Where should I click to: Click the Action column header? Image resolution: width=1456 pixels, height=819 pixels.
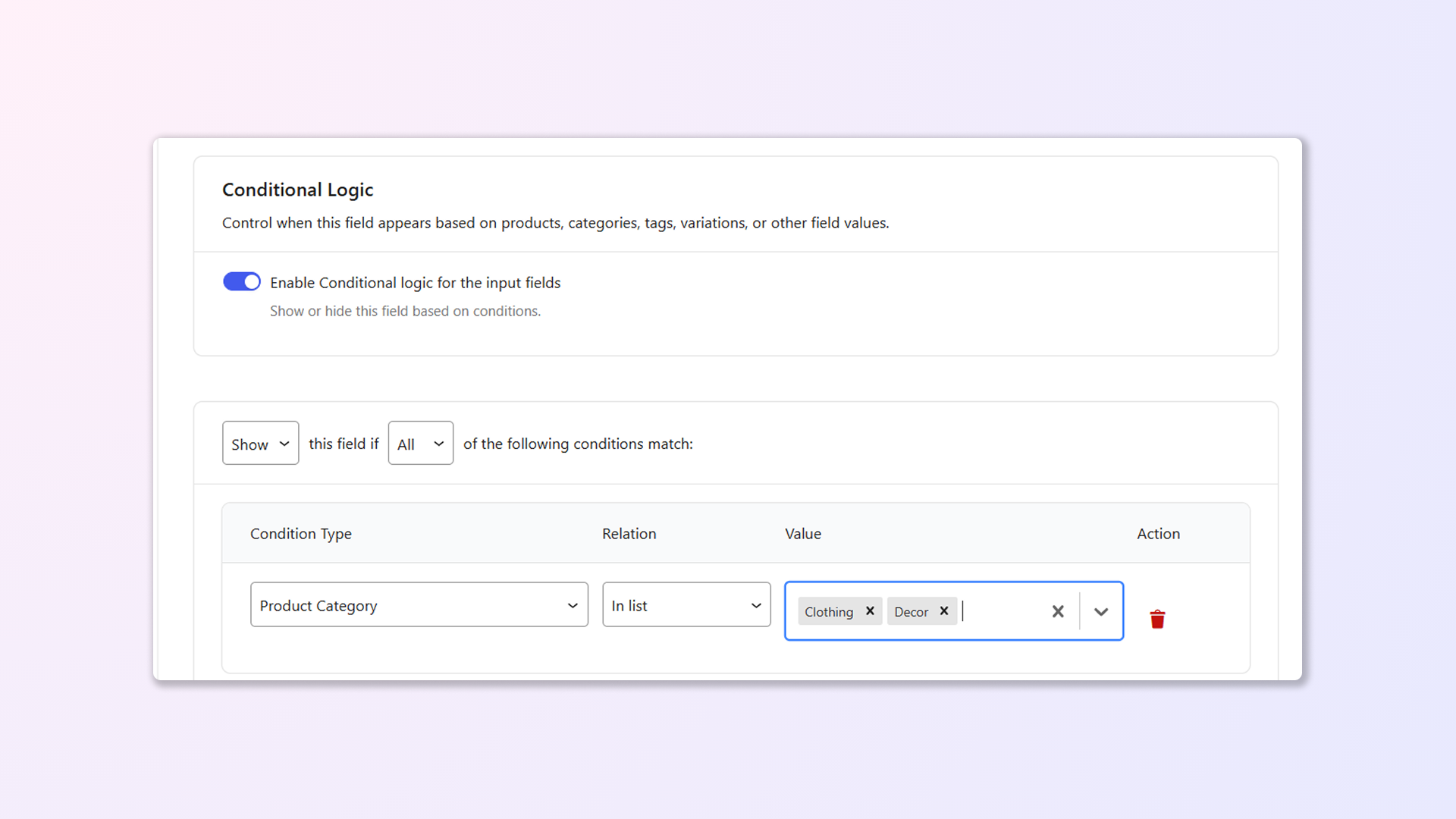point(1158,534)
